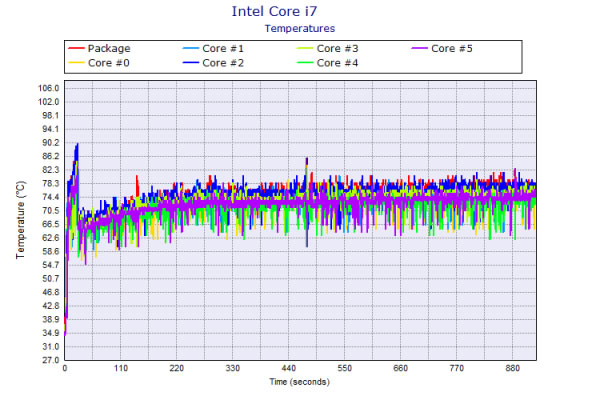
Task: Click the 110 x-axis tick label
Action: click(x=121, y=368)
